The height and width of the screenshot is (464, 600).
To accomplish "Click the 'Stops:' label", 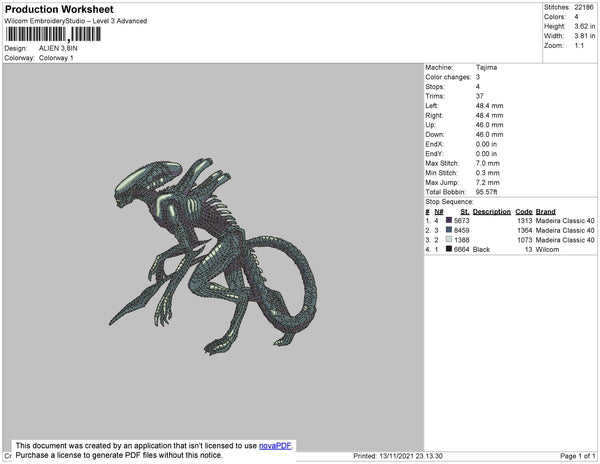I will tap(435, 86).
